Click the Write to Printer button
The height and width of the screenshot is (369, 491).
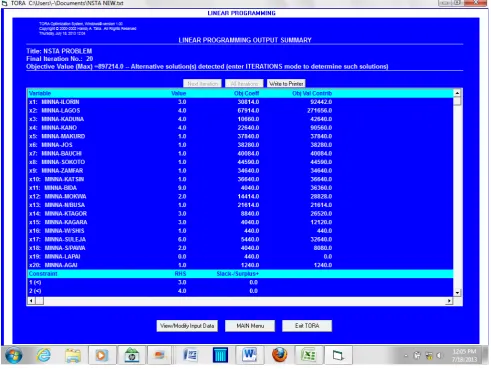(x=286, y=84)
